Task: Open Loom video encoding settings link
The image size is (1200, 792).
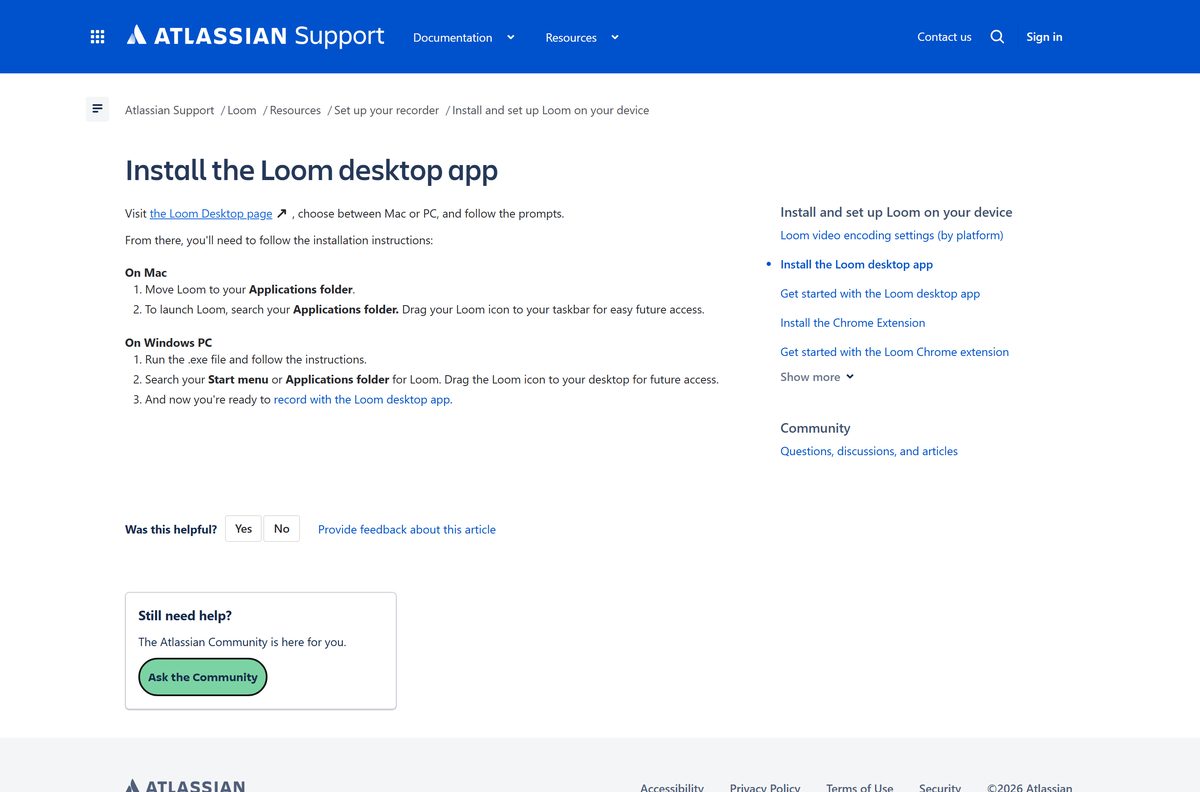Action: click(x=891, y=235)
